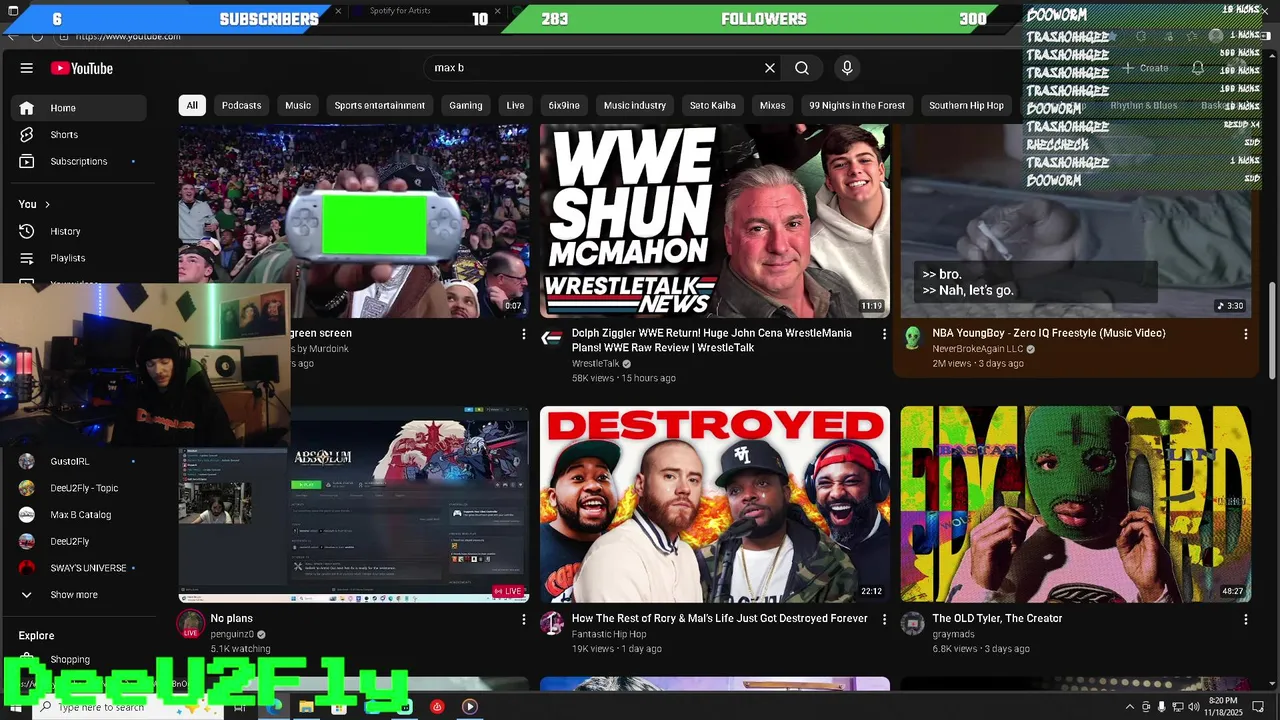Run search with the magnifier button
This screenshot has height=720, width=1280.
pyautogui.click(x=802, y=68)
